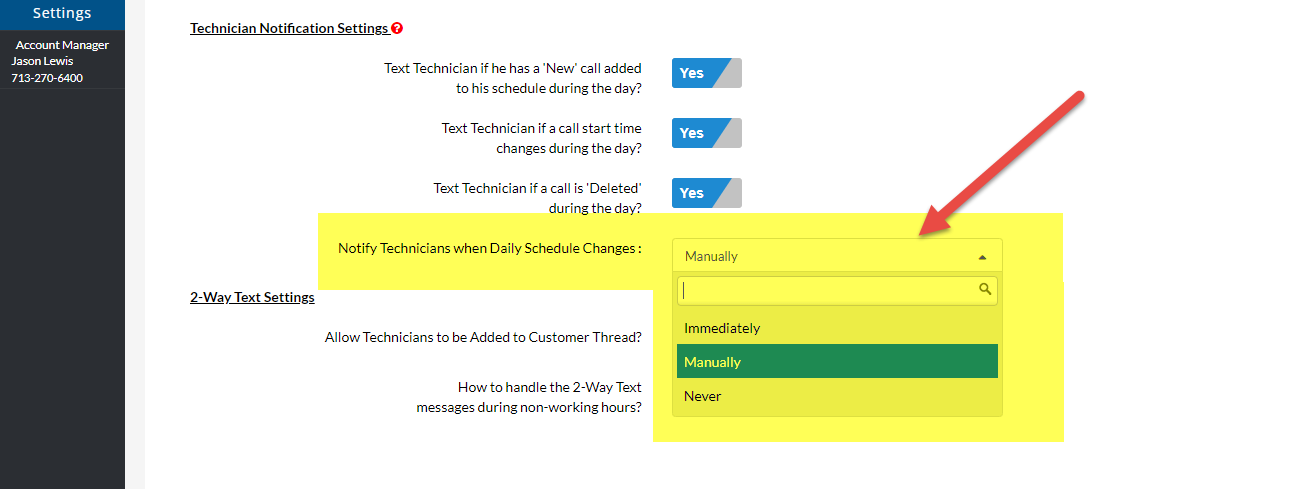Click the account manager phone number 713-270-6400
This screenshot has height=489, width=1297.
coord(47,78)
